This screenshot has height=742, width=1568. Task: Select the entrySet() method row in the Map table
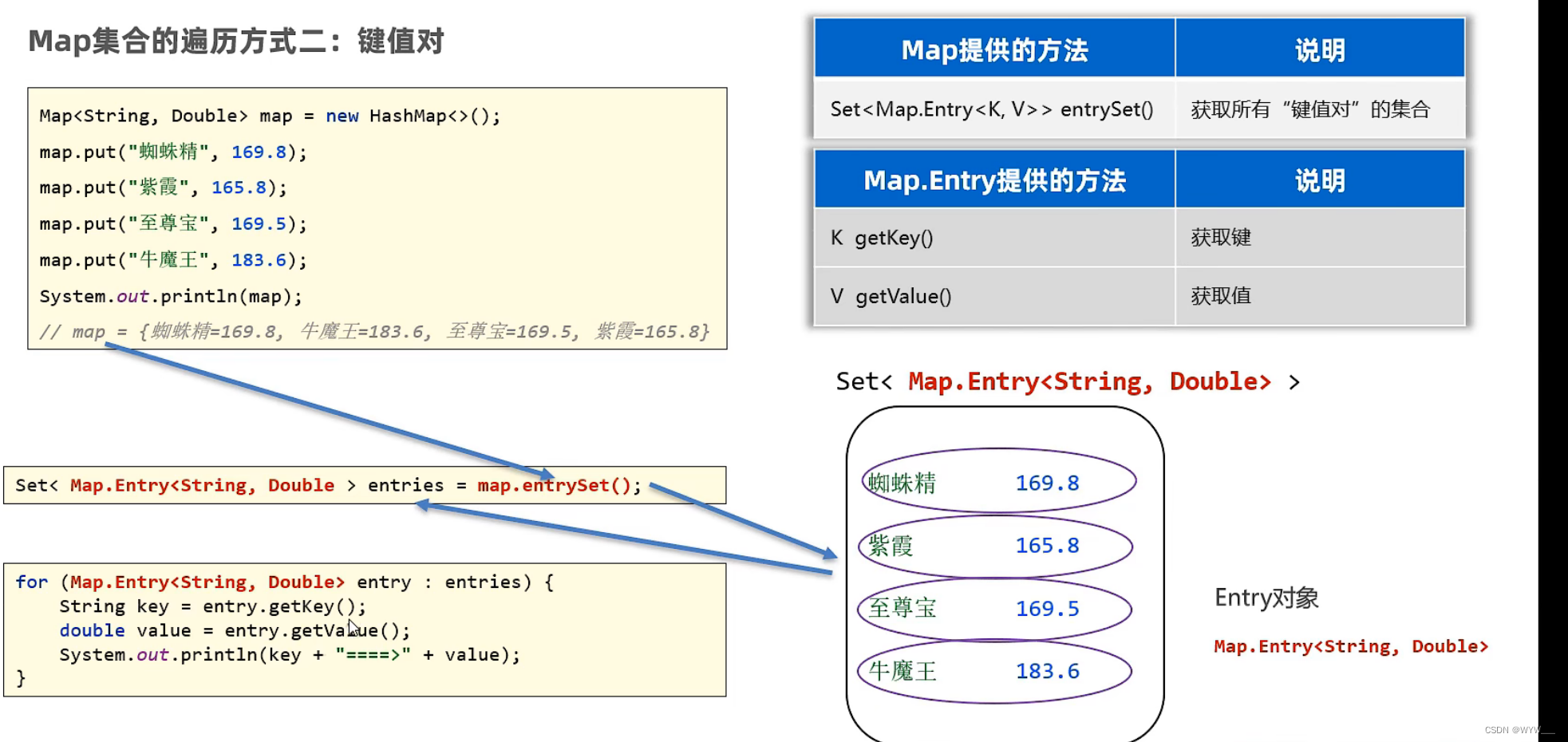pos(993,109)
